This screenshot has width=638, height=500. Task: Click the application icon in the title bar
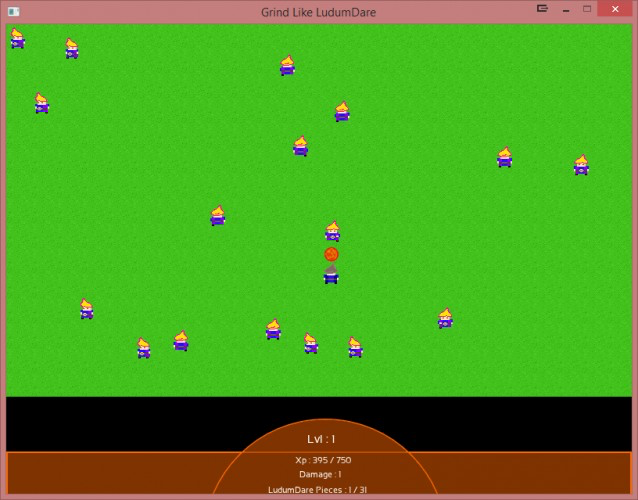[13, 12]
